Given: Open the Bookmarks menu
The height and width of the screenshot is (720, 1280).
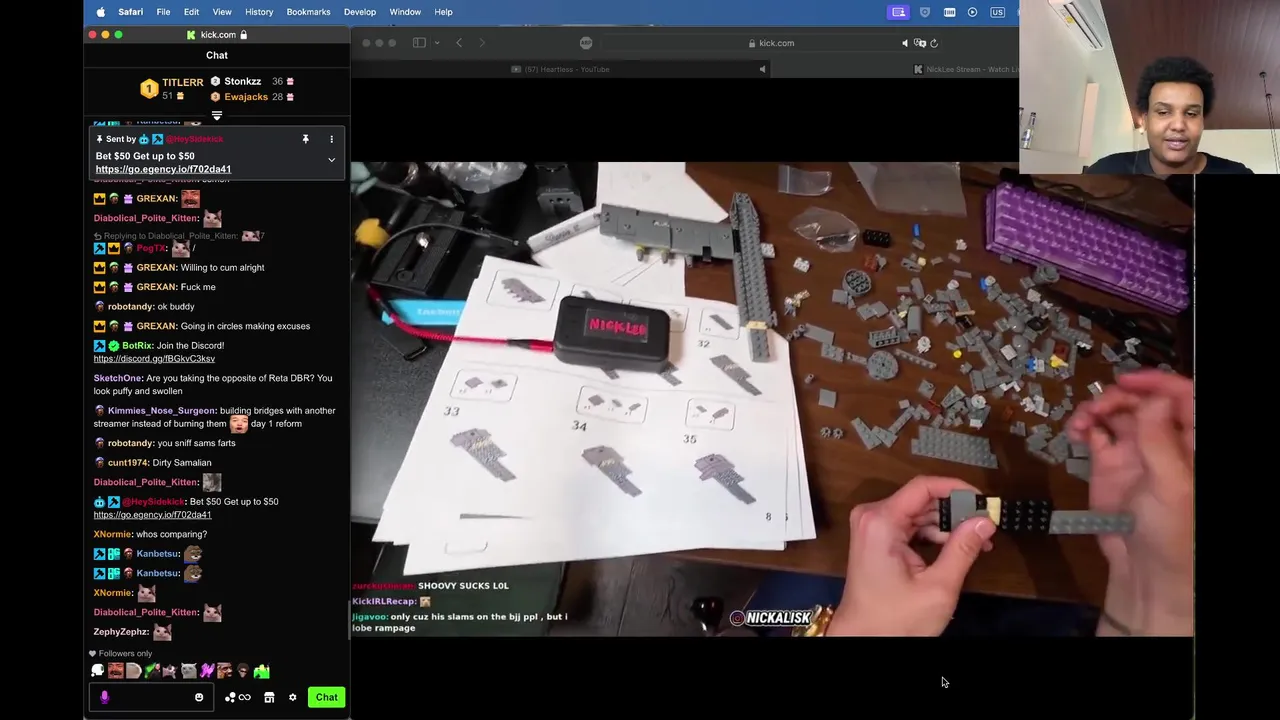Looking at the screenshot, I should 308,12.
